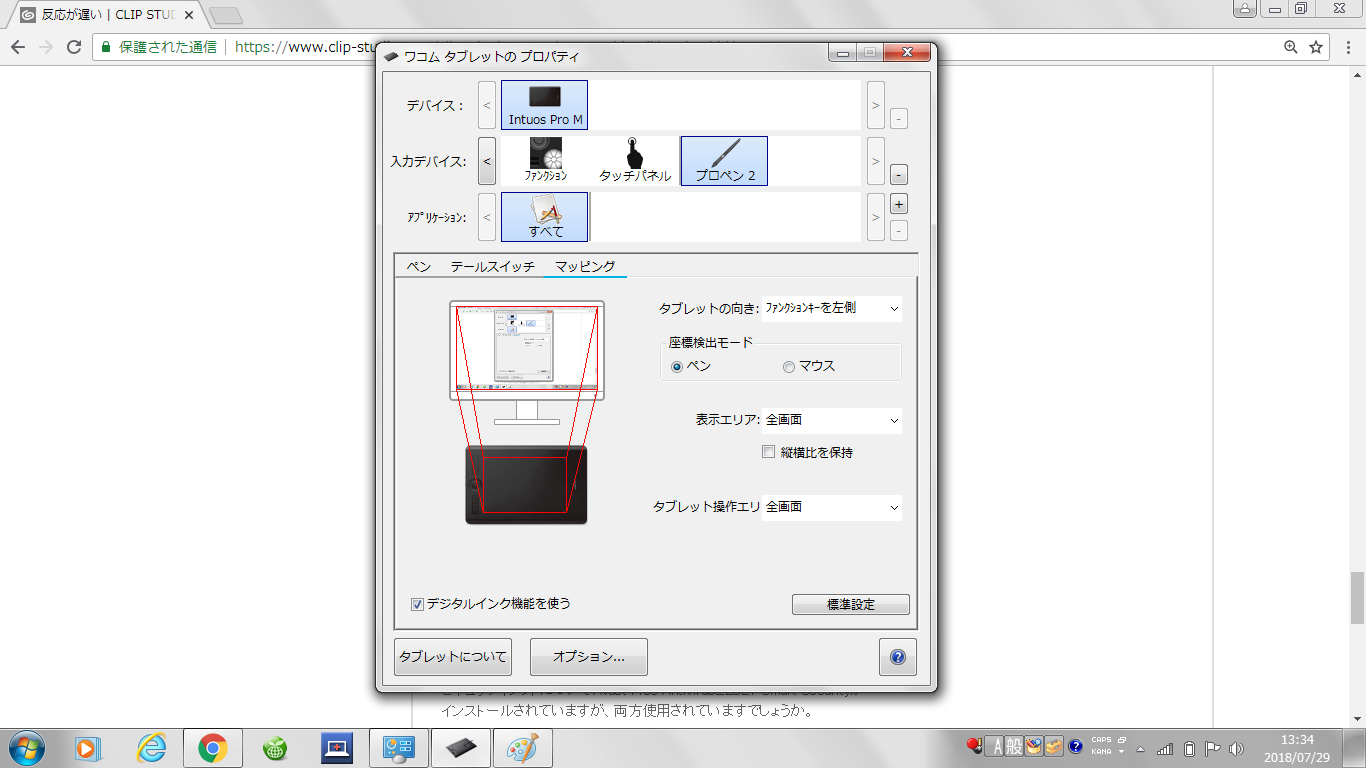Switch to the ペン tab

click(x=419, y=267)
